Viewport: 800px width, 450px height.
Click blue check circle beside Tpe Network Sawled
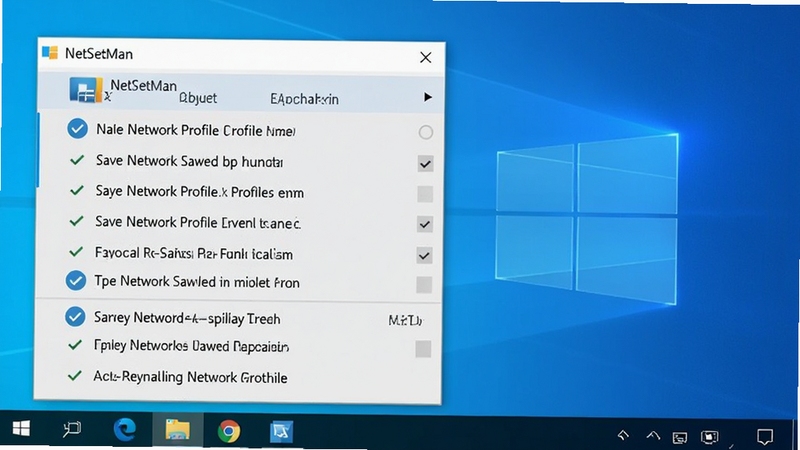[76, 280]
